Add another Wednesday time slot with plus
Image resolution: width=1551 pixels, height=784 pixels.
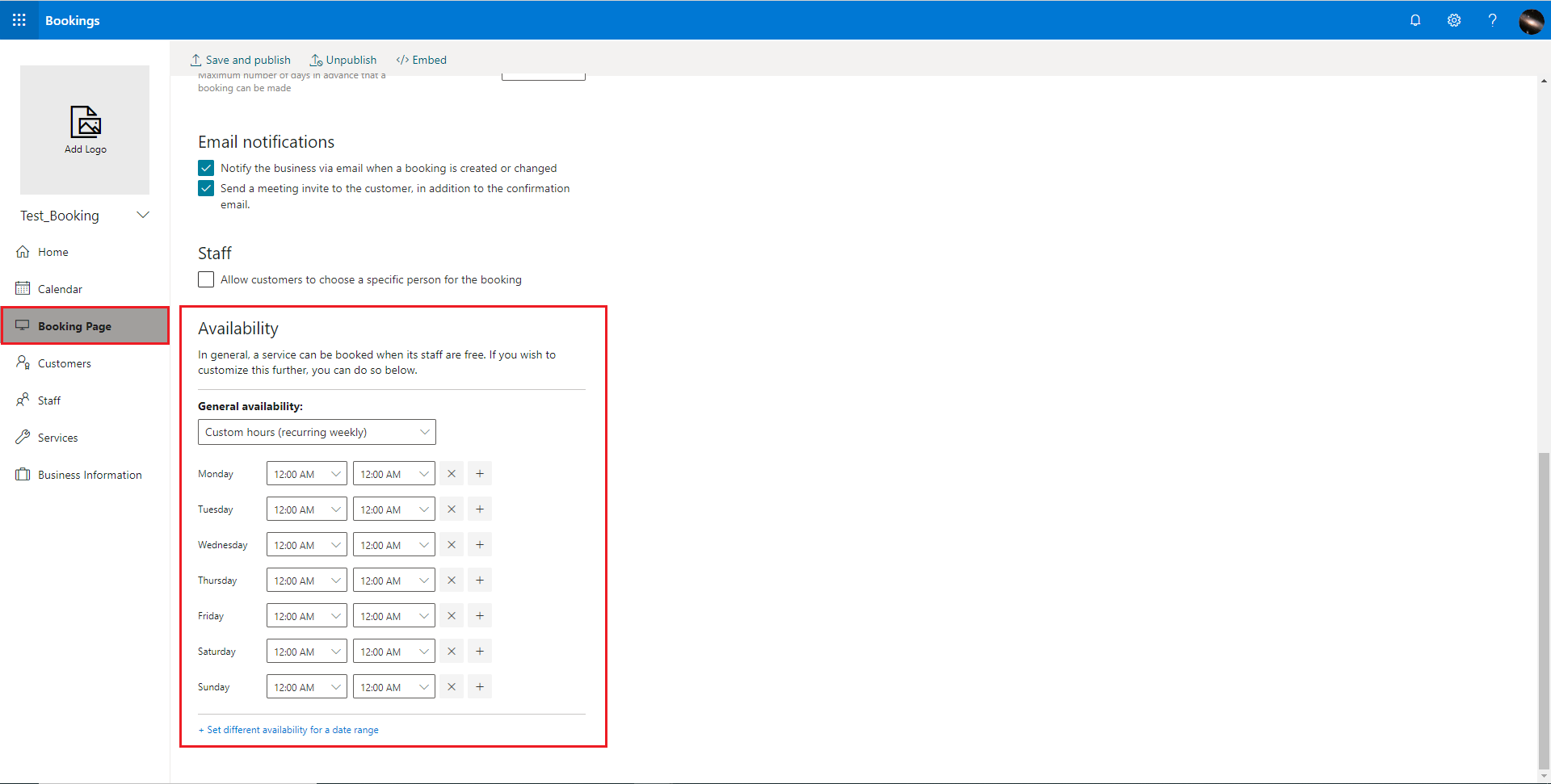tap(480, 545)
